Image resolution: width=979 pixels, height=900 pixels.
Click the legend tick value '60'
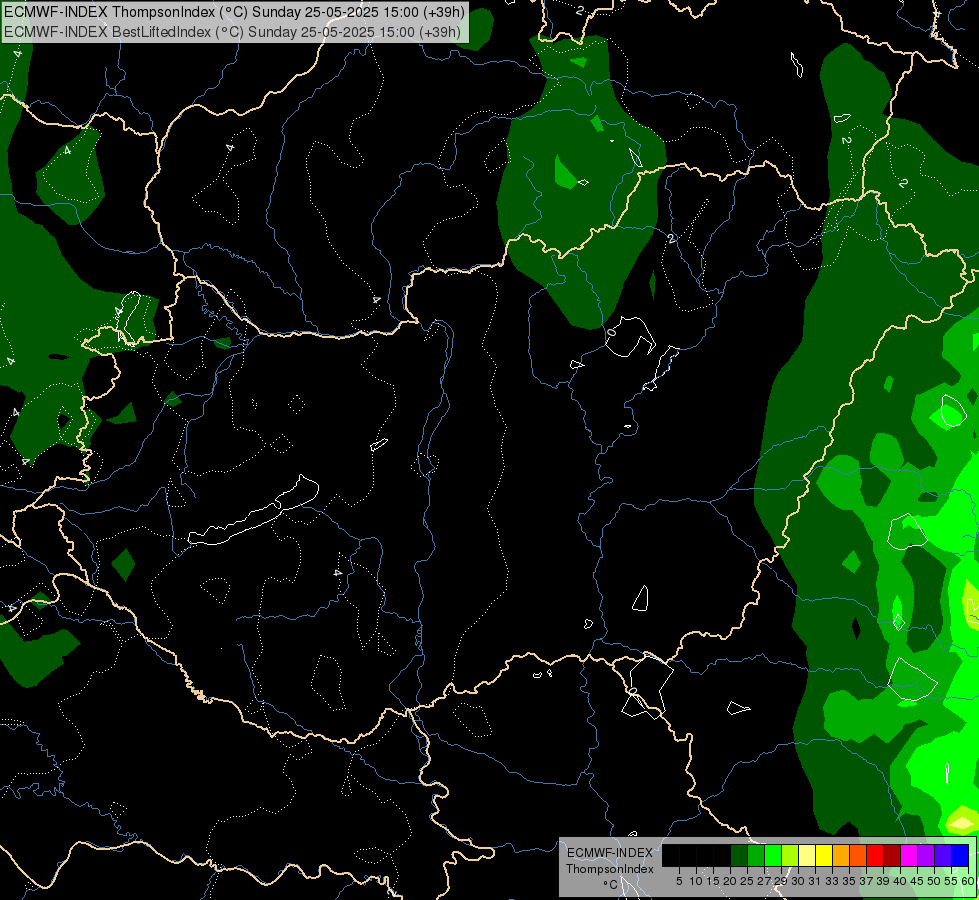coord(968,881)
